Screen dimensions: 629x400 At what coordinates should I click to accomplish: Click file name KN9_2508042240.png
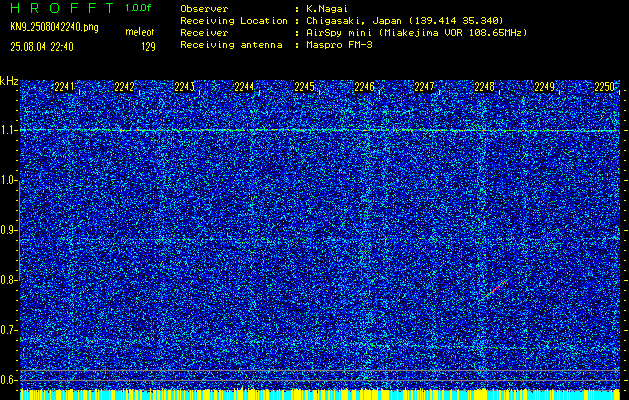pyautogui.click(x=55, y=27)
